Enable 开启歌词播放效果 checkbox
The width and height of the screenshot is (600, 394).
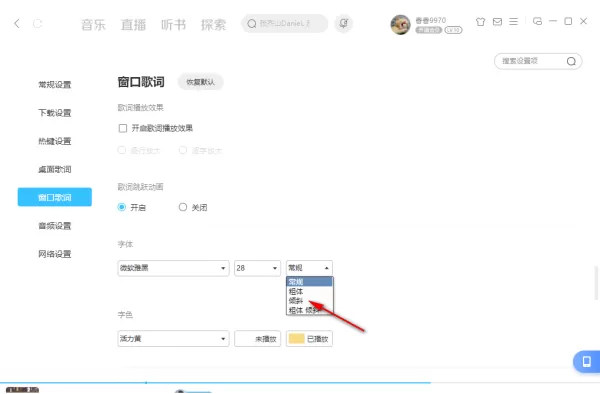pos(123,128)
